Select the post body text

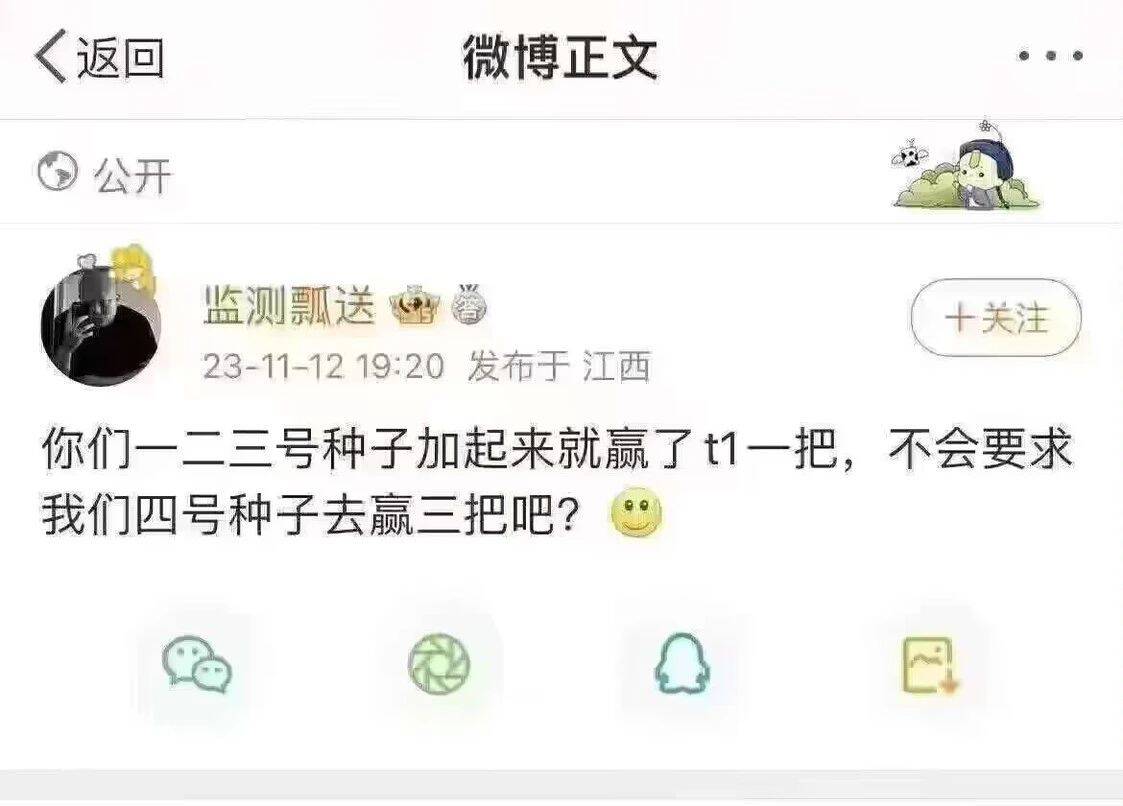(556, 481)
